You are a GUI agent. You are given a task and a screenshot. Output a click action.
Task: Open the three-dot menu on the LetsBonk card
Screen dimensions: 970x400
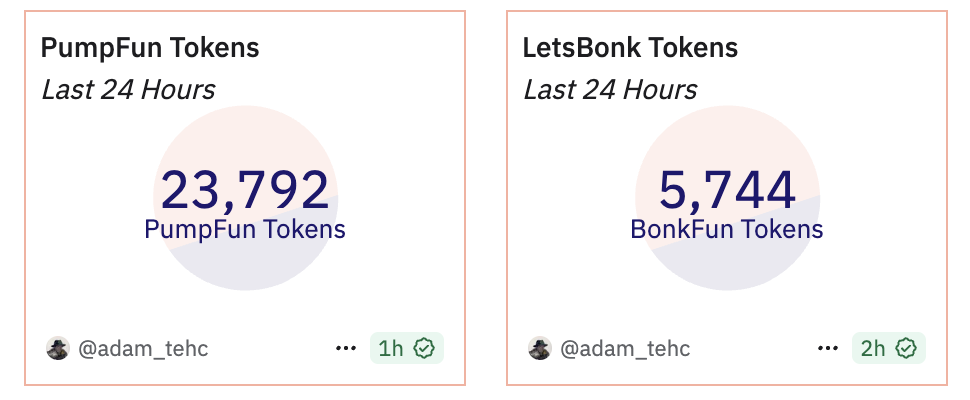(828, 348)
